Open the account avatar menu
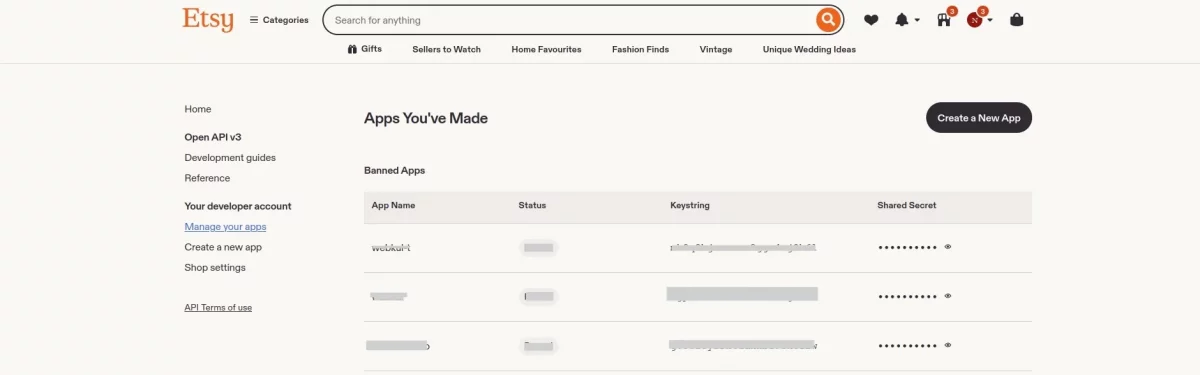This screenshot has height=375, width=1200. (979, 19)
